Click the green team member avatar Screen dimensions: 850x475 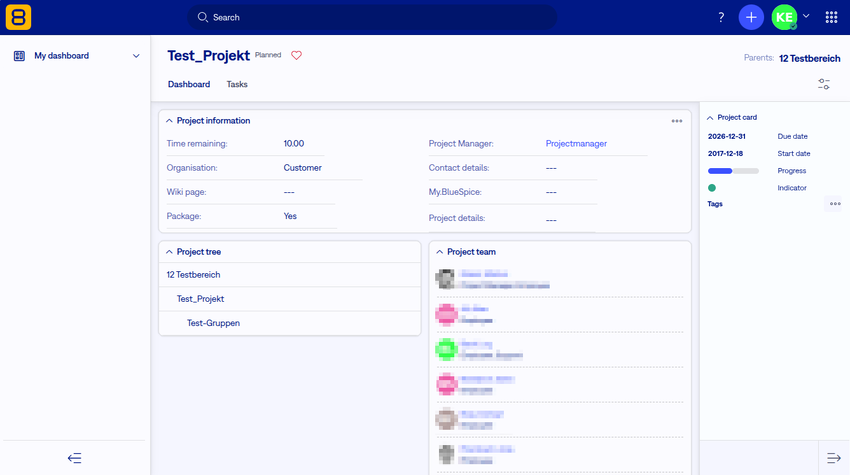[x=446, y=349]
